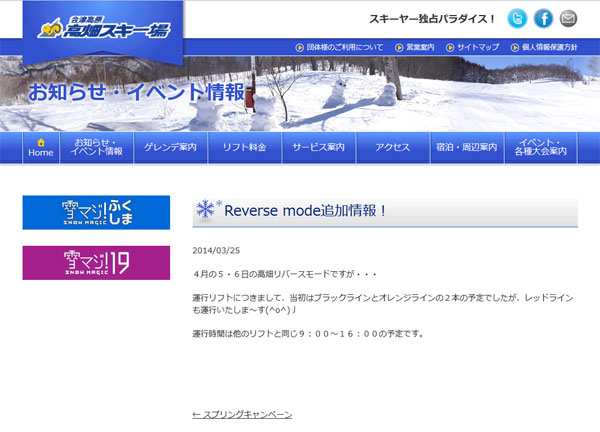Click the snowflake icon beside the article title
Screen dimensions: 600x432
(208, 210)
